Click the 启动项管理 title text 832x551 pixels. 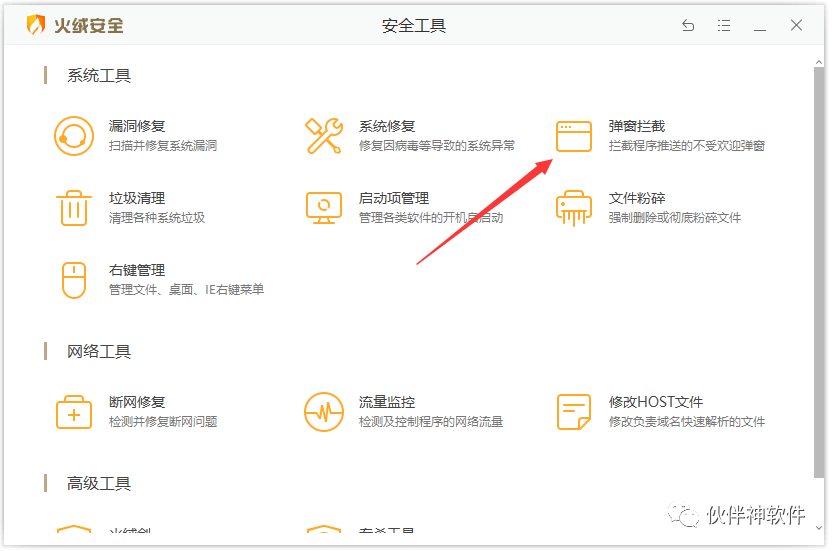[394, 199]
